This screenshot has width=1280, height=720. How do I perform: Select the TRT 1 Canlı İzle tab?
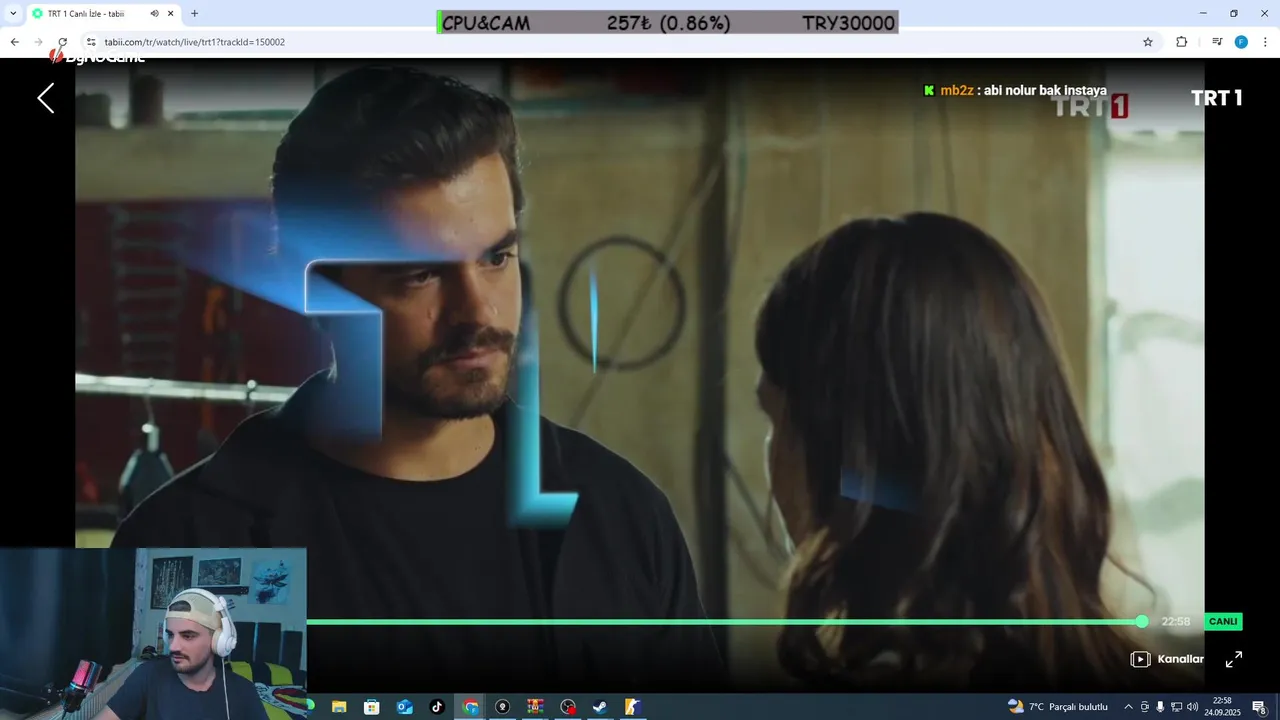pos(102,14)
